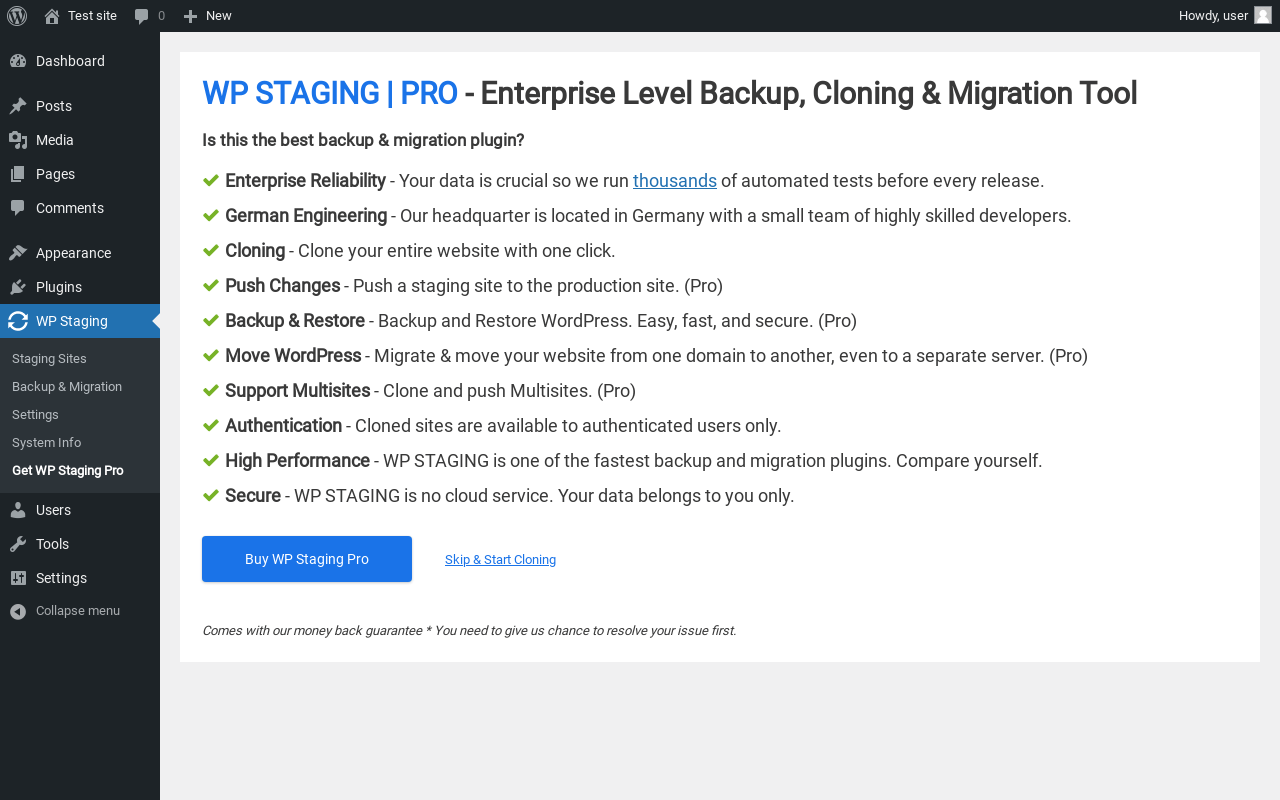Click the Tools wrench icon

[18, 544]
